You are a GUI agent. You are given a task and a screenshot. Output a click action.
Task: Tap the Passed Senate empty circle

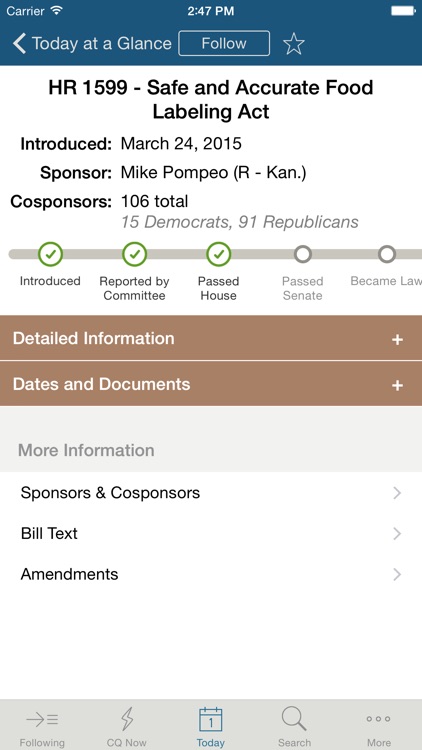click(303, 254)
